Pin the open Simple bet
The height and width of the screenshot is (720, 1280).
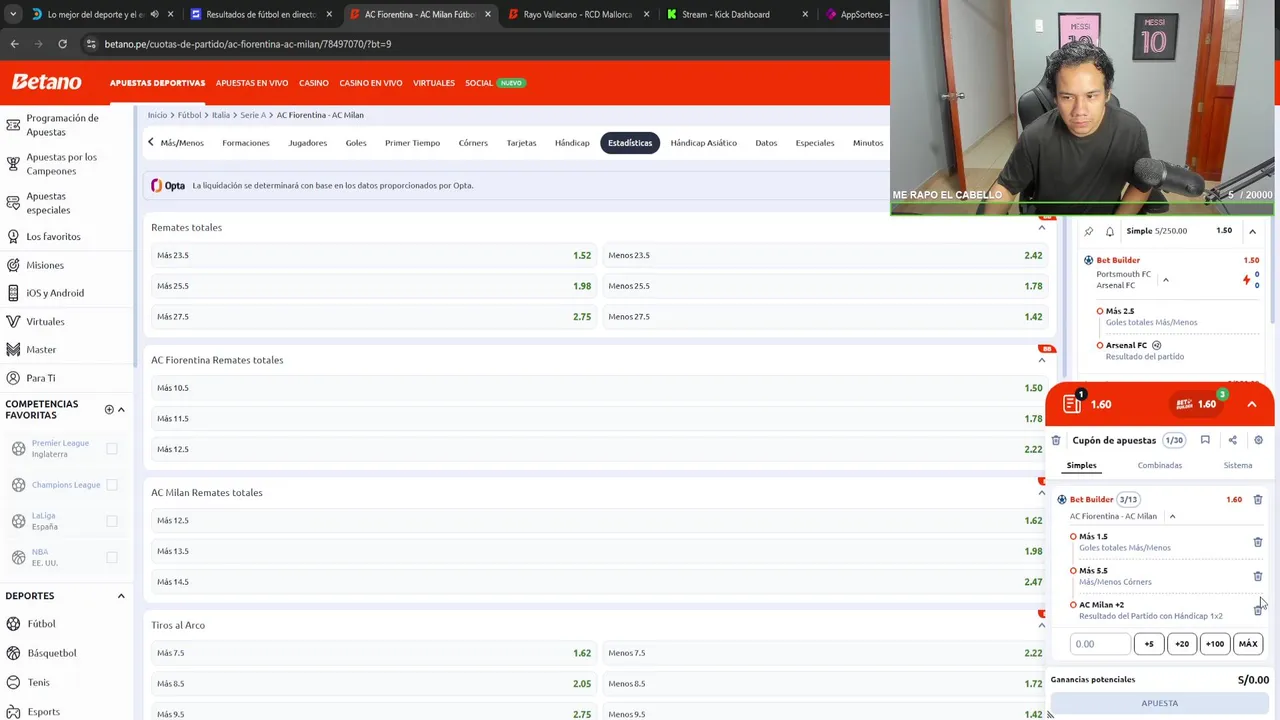[1089, 231]
